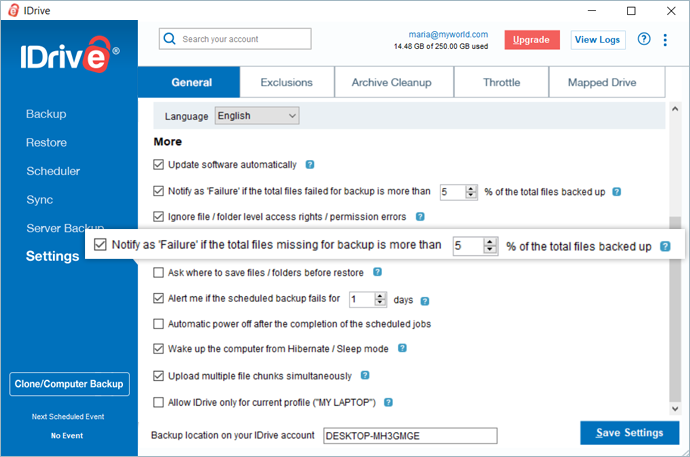Image resolution: width=690 pixels, height=457 pixels.
Task: Go to Backup in the sidebar
Action: (46, 114)
